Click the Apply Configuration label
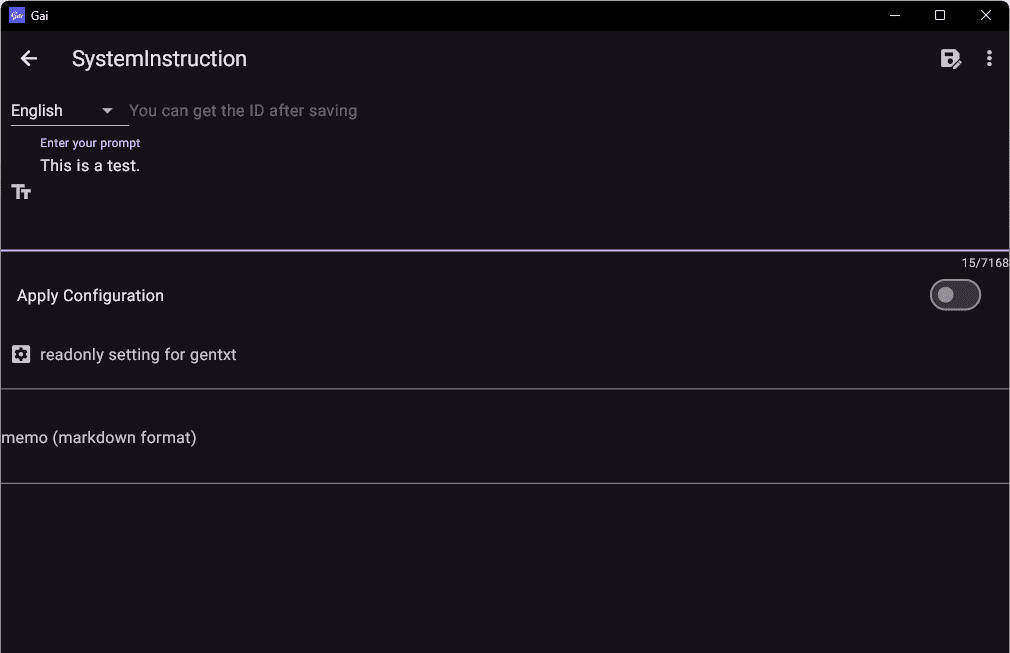 pos(90,296)
